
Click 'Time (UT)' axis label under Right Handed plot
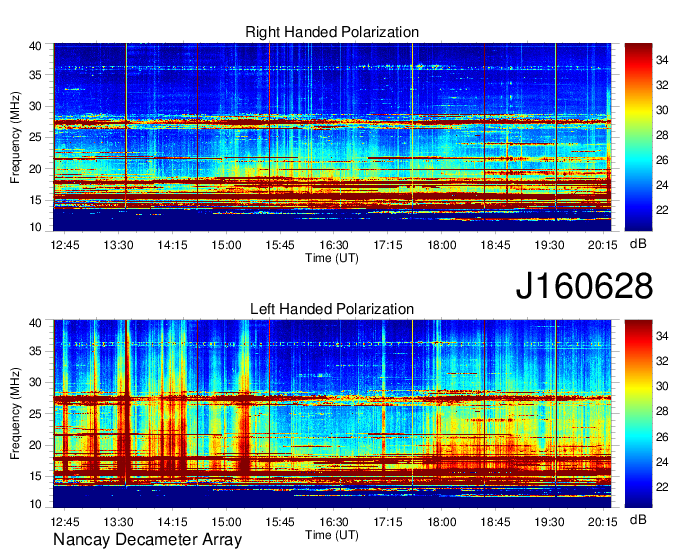pos(332,258)
